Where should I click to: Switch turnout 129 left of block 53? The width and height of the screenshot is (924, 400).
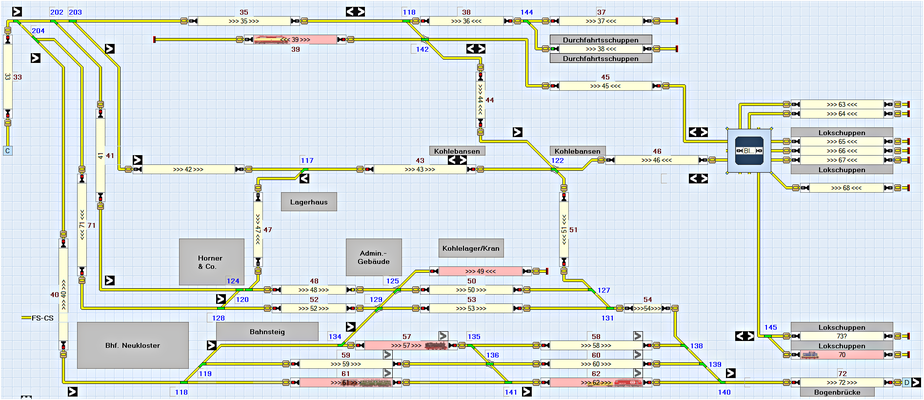pos(379,308)
